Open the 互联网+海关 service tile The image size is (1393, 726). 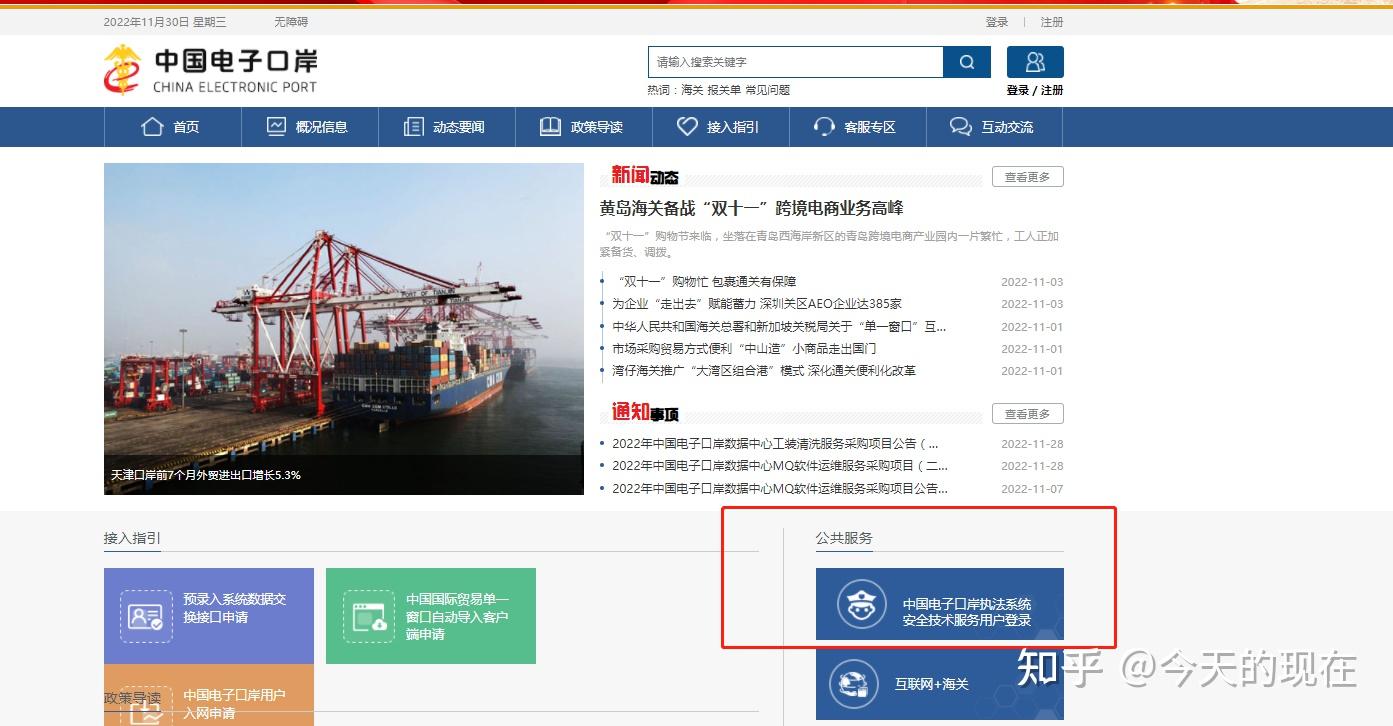click(x=940, y=685)
